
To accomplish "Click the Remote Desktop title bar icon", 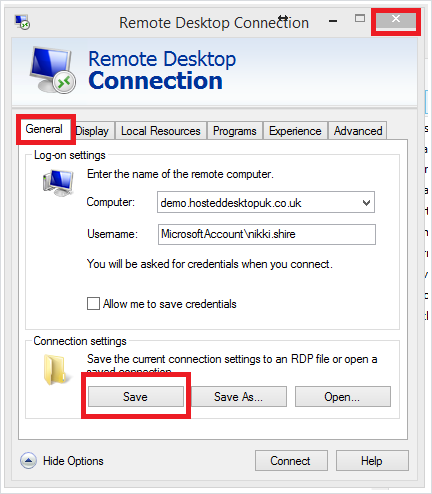I will pos(22,22).
